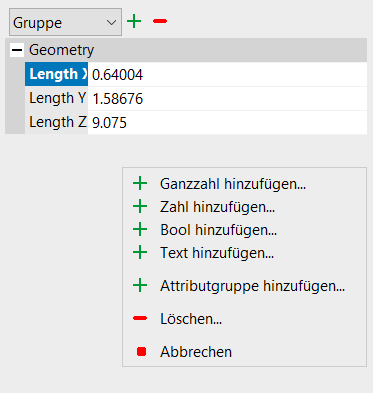373x393 pixels.
Task: Open the Gruppe dropdown
Action: point(65,22)
